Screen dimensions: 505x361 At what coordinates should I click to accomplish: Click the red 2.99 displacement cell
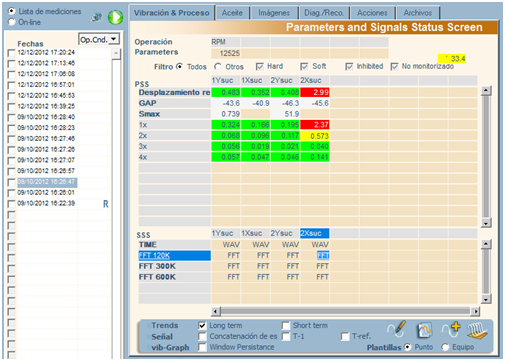(315, 92)
